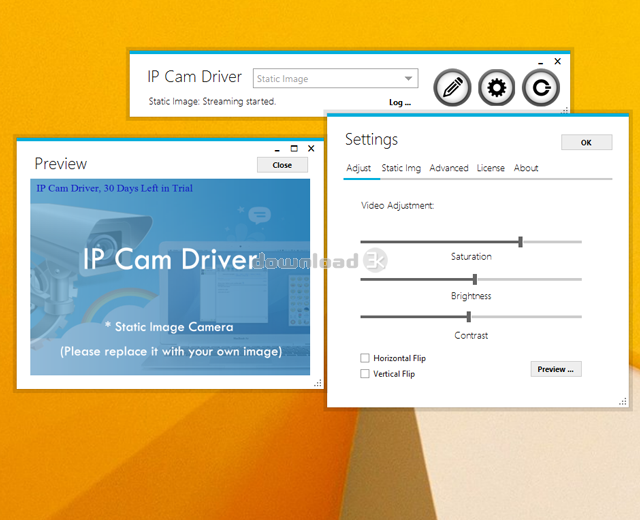This screenshot has width=640, height=520.
Task: Switch to the Static Img tab
Action: [401, 168]
